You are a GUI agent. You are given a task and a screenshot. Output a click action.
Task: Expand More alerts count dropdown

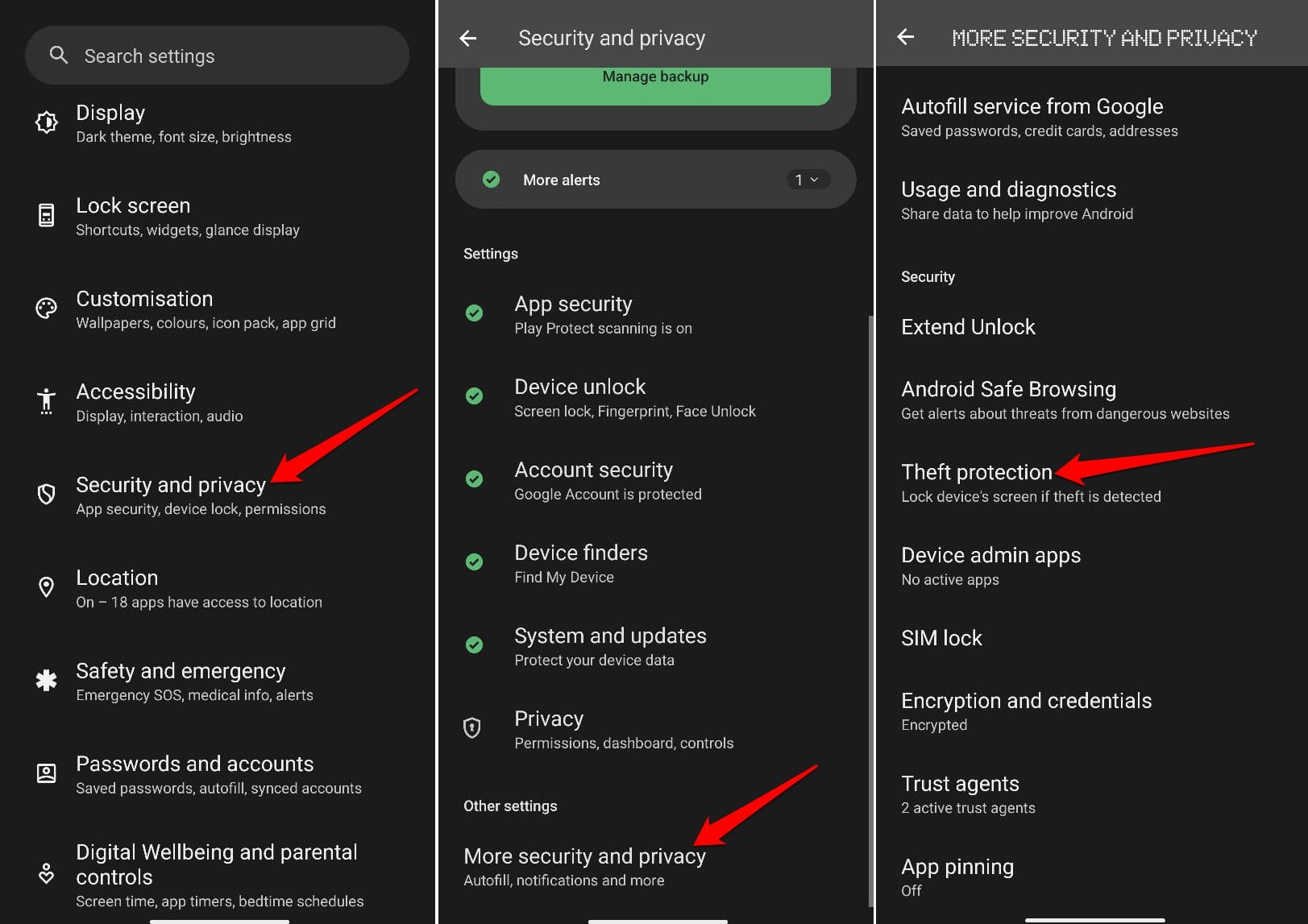808,180
